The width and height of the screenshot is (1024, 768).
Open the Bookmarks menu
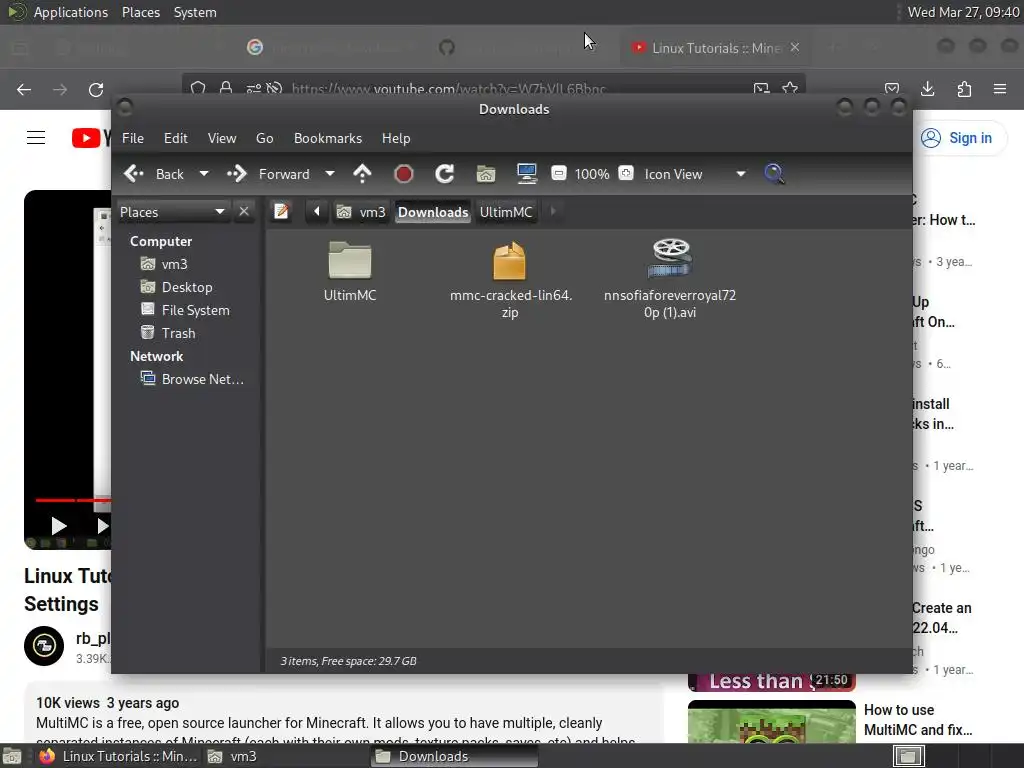pos(328,138)
